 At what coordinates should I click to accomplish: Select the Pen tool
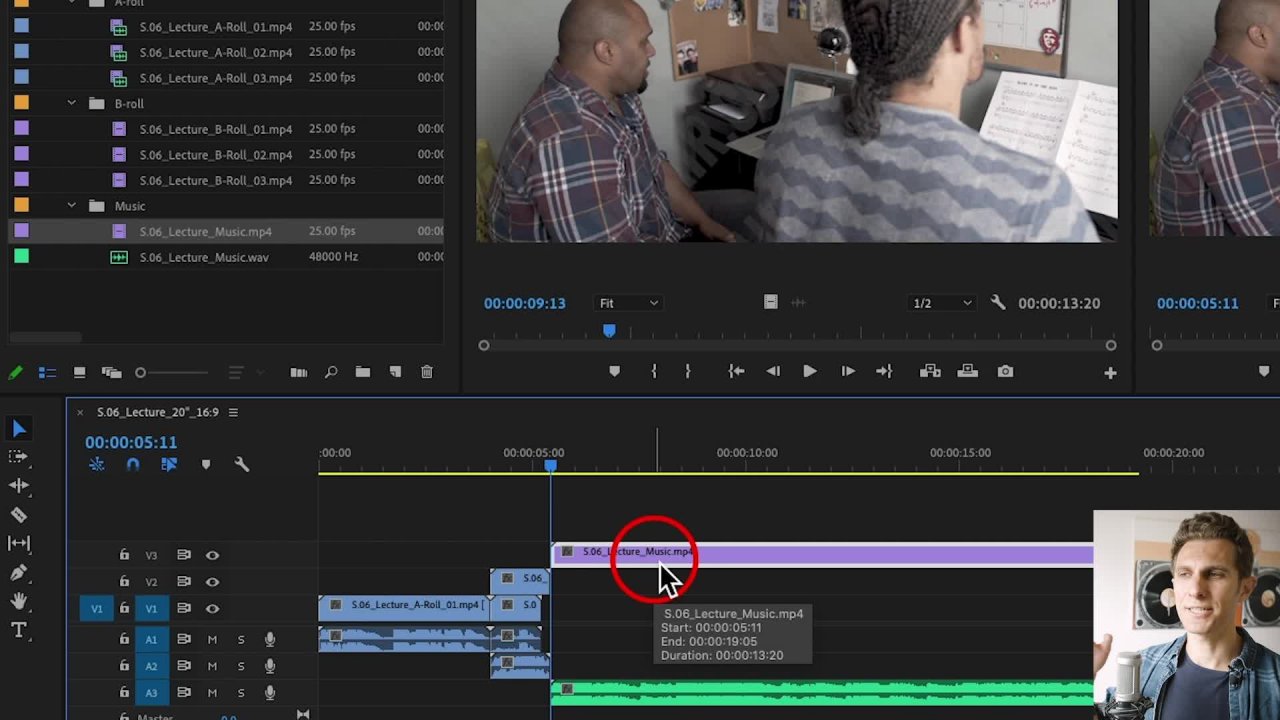(19, 573)
